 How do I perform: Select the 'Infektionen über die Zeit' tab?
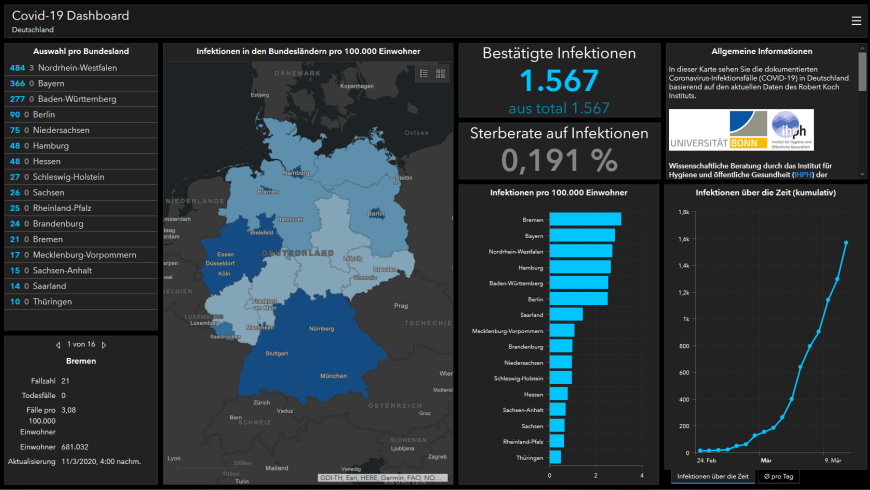712,477
